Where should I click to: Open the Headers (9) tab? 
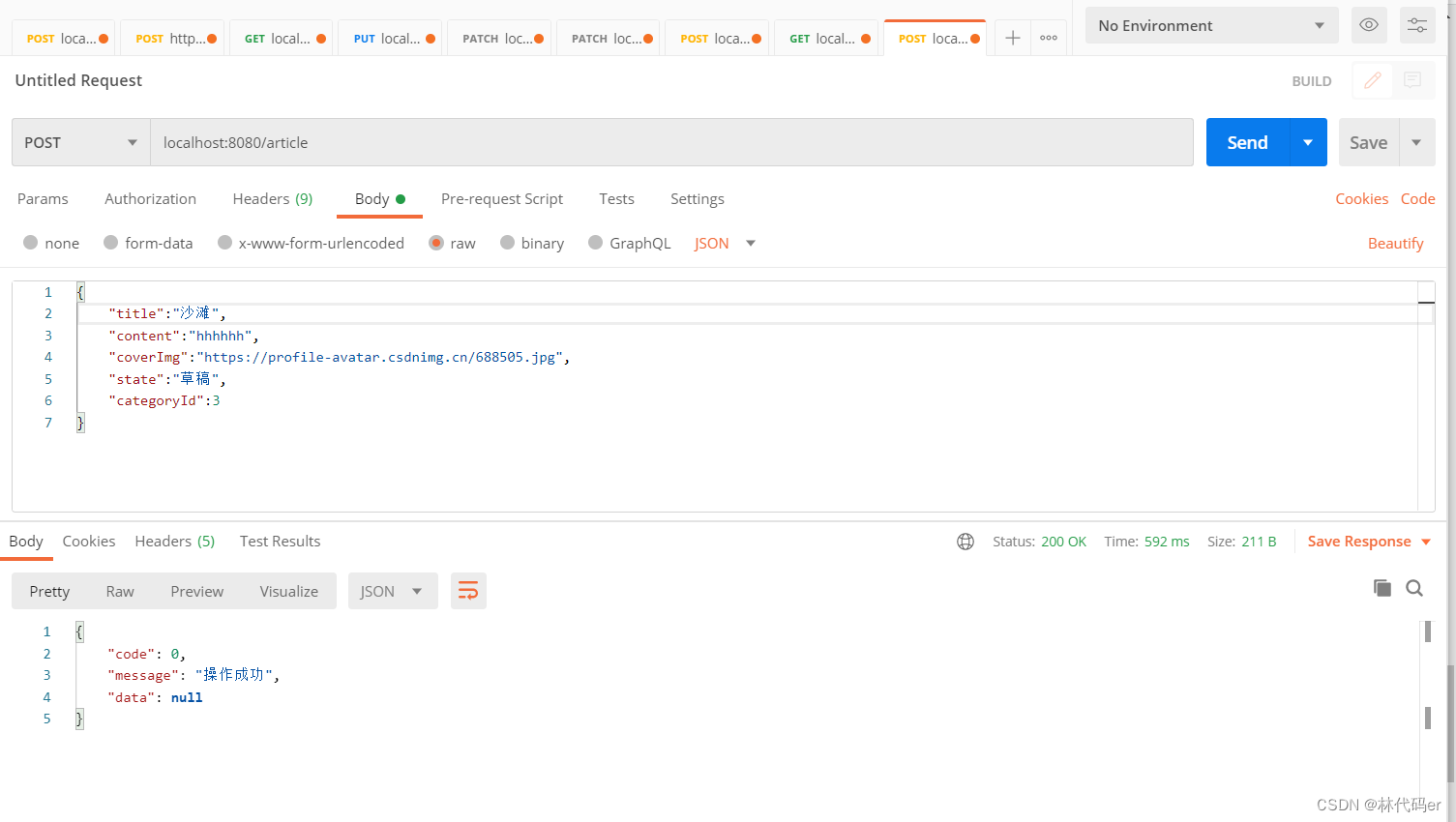(x=272, y=199)
